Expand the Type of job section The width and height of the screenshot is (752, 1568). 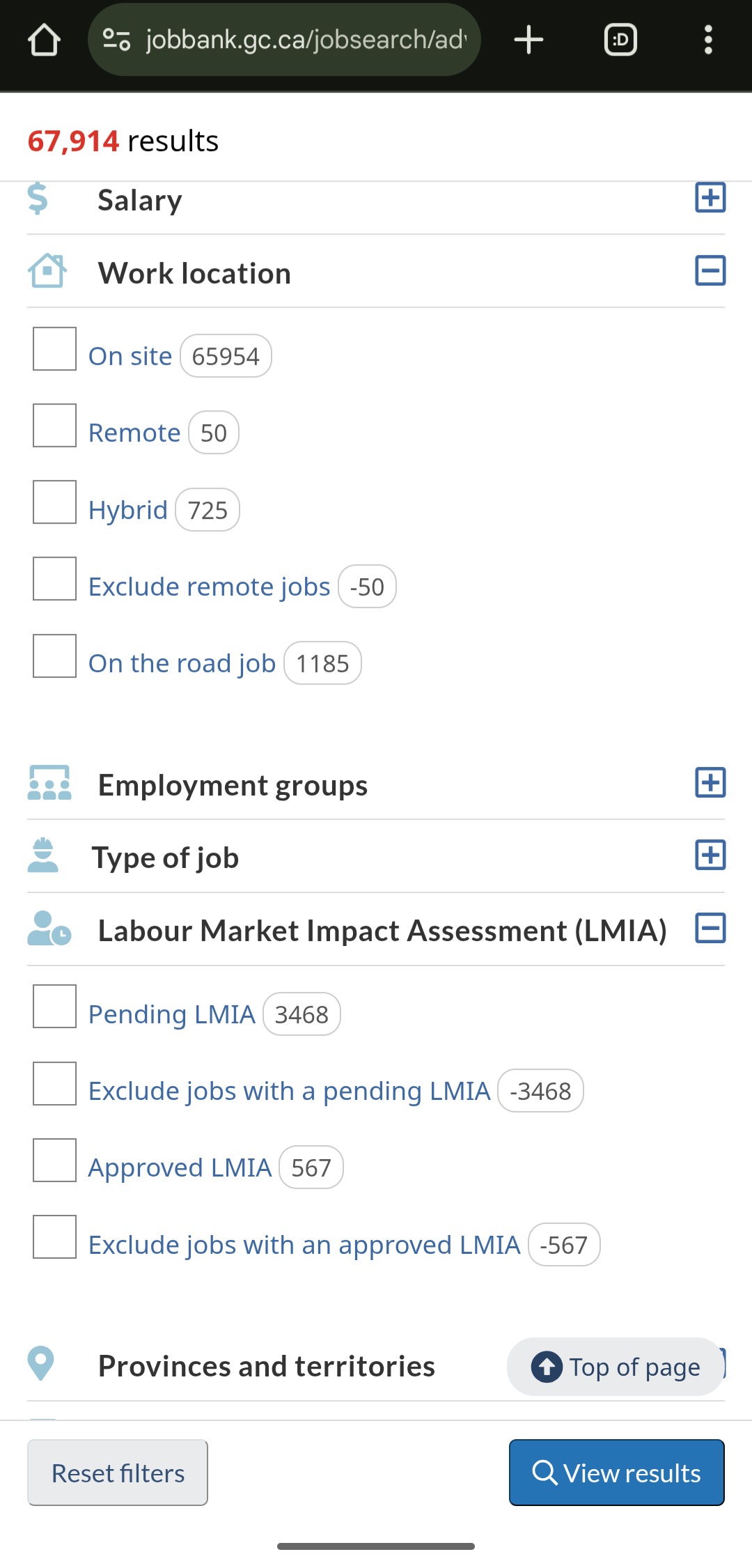[x=710, y=855]
